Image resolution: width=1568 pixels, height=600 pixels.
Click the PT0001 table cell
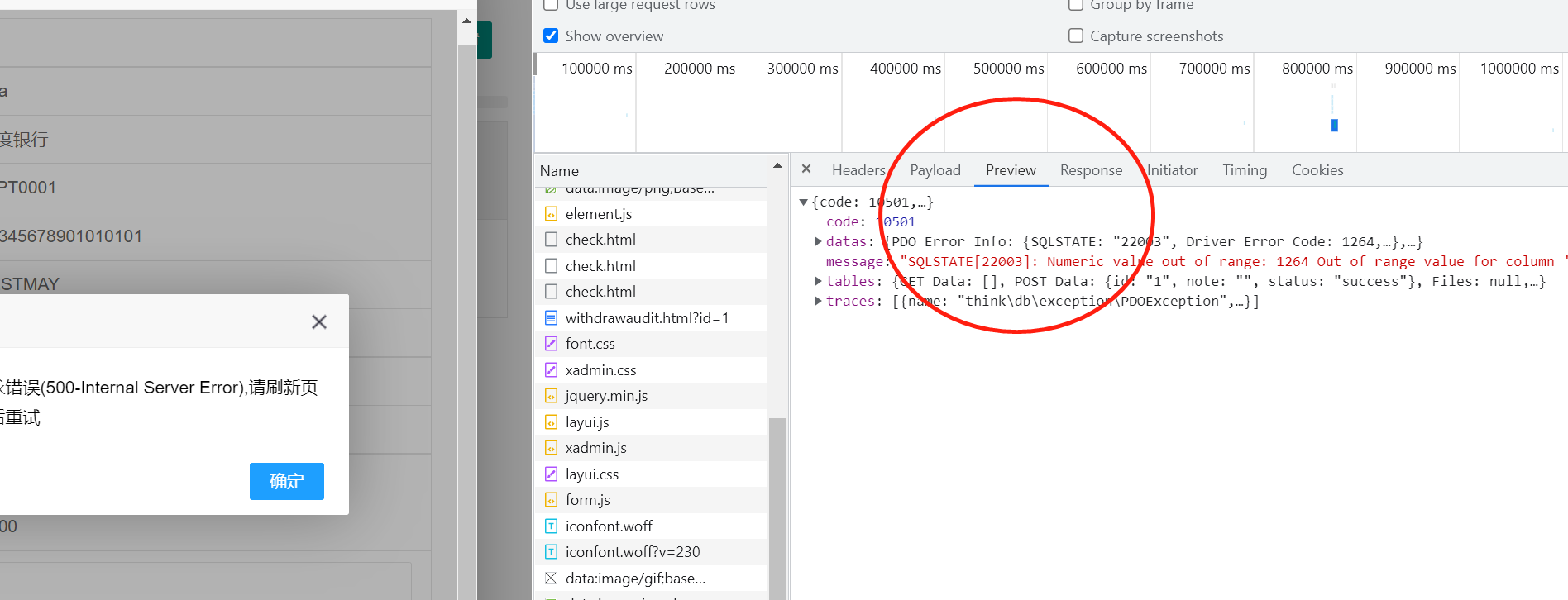[215, 188]
